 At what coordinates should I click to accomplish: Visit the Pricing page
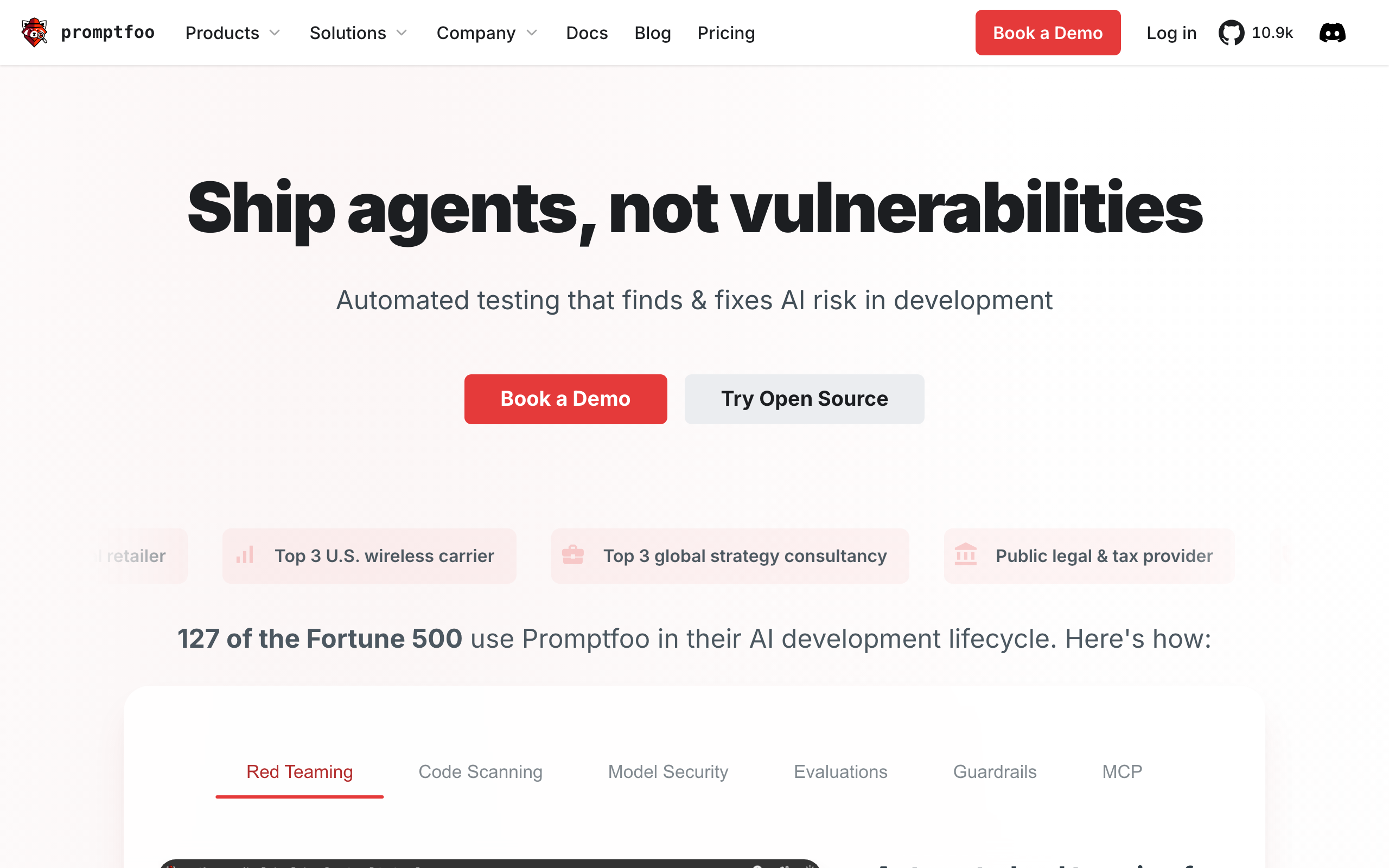coord(726,33)
